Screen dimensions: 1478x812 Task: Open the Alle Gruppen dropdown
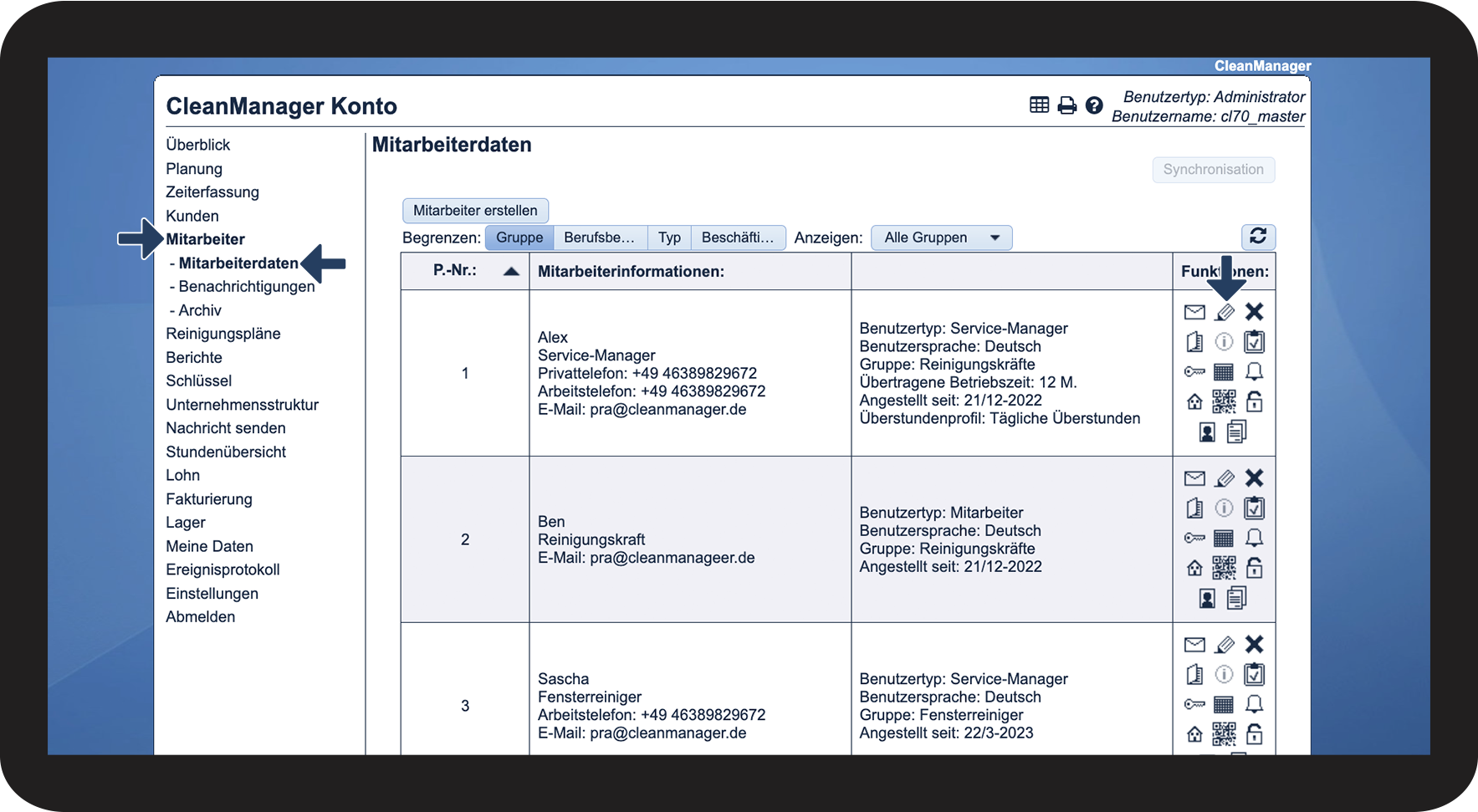tap(941, 237)
